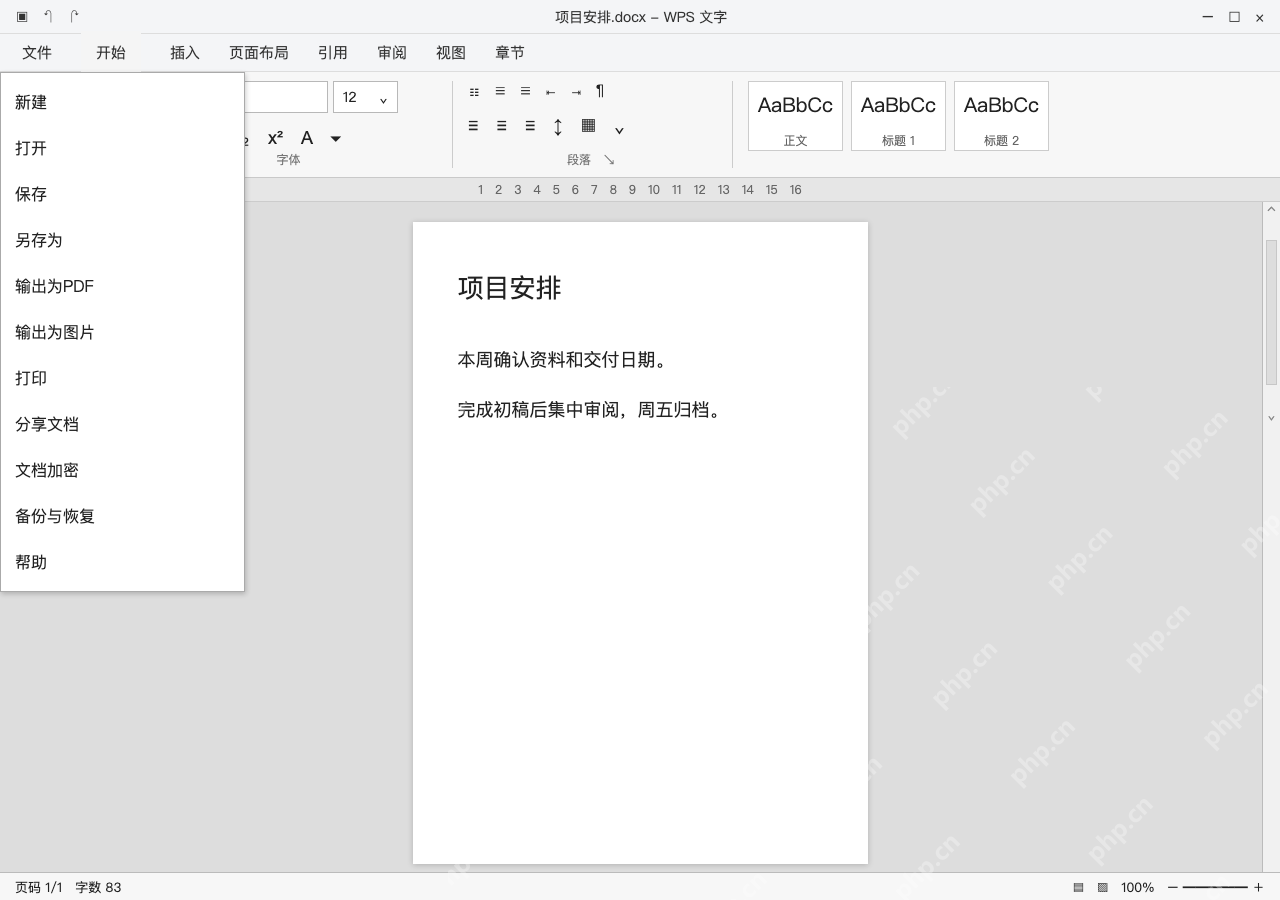The height and width of the screenshot is (900, 1280).
Task: Close the 文件 menu via its tab
Action: [37, 53]
